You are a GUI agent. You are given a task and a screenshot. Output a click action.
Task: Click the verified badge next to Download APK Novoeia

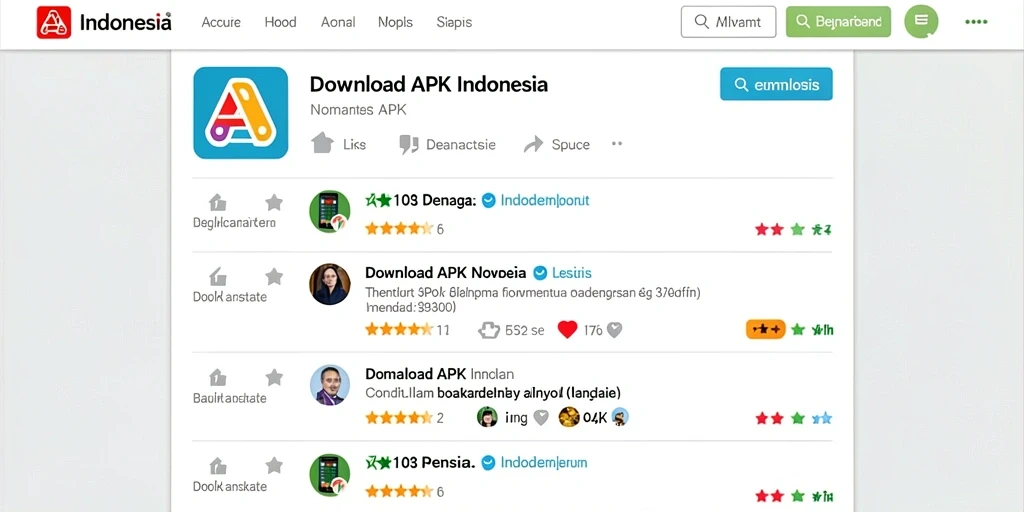point(539,272)
